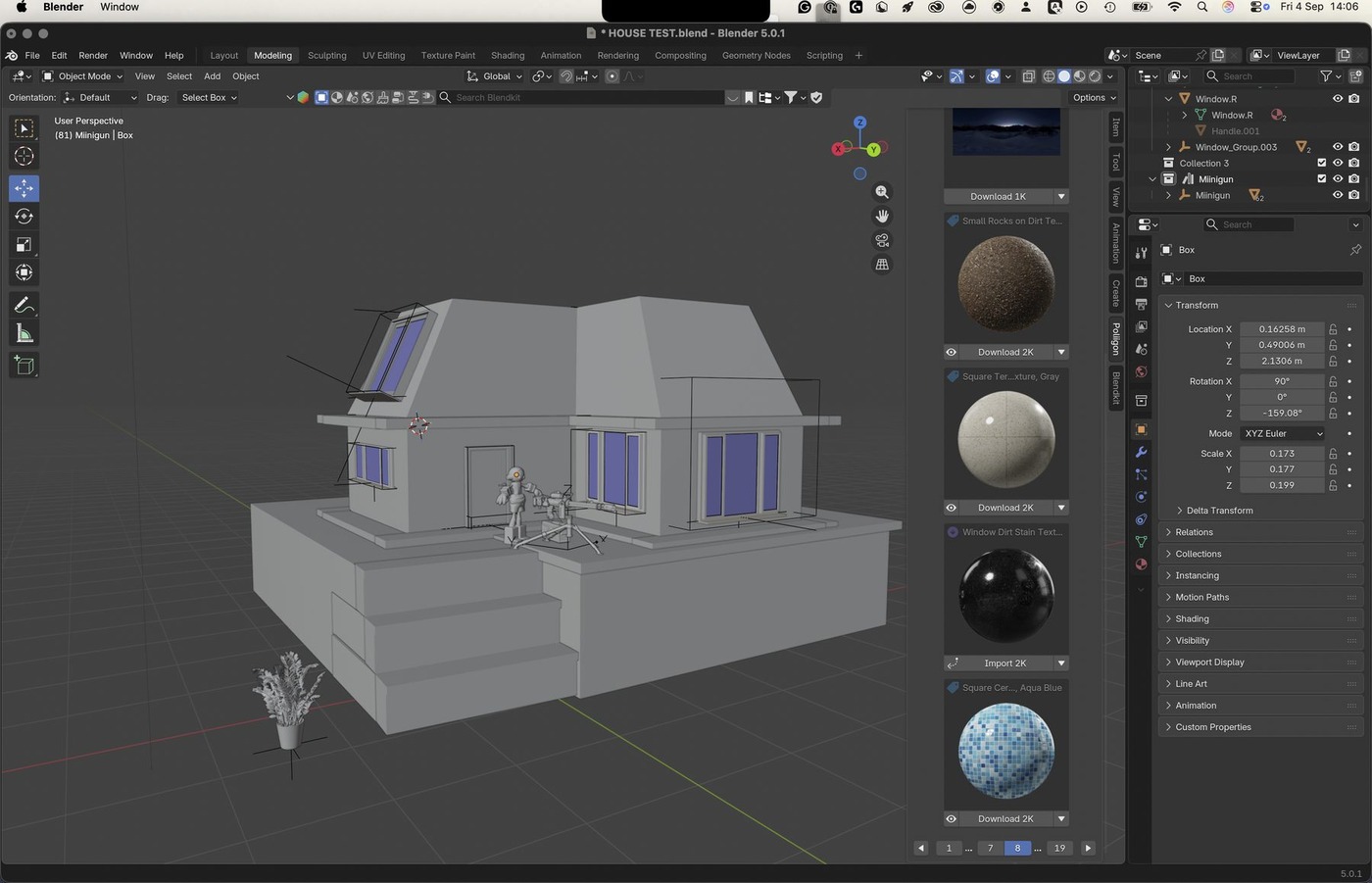Screen dimensions: 1372x883
Task: Open the rotation Mode XYZ Euler dropdown
Action: click(x=1283, y=433)
